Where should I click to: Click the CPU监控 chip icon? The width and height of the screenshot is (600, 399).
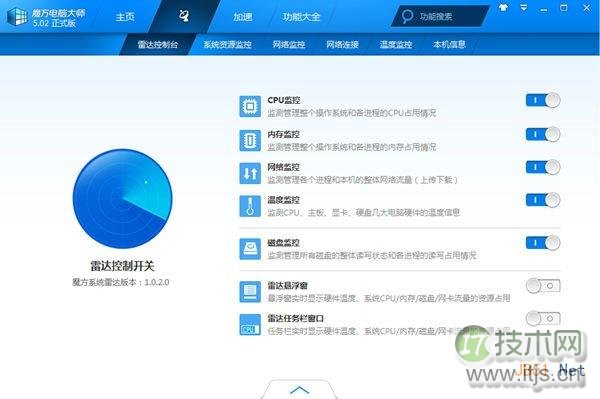250,106
